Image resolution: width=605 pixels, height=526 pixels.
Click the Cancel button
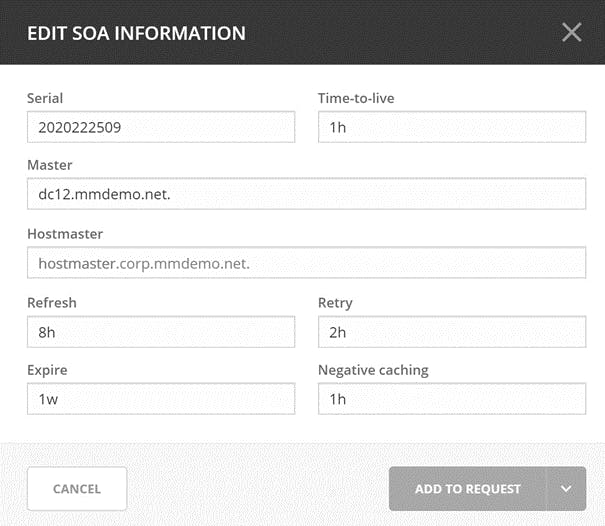click(77, 489)
